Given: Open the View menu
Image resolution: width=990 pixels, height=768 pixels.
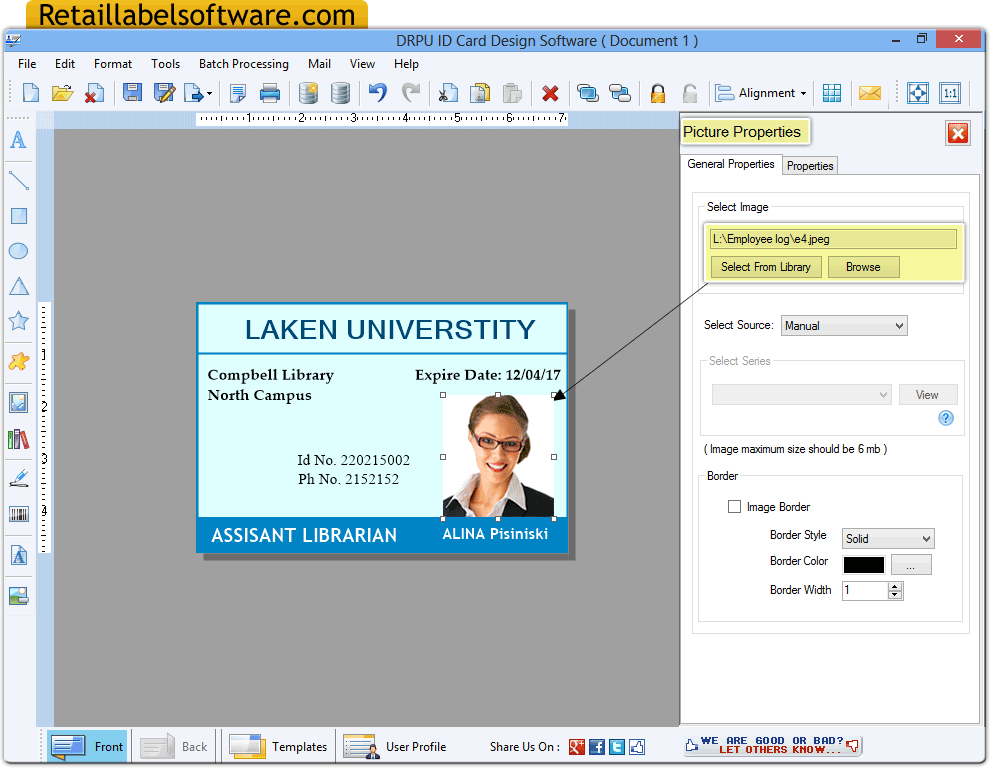Looking at the screenshot, I should (362, 64).
